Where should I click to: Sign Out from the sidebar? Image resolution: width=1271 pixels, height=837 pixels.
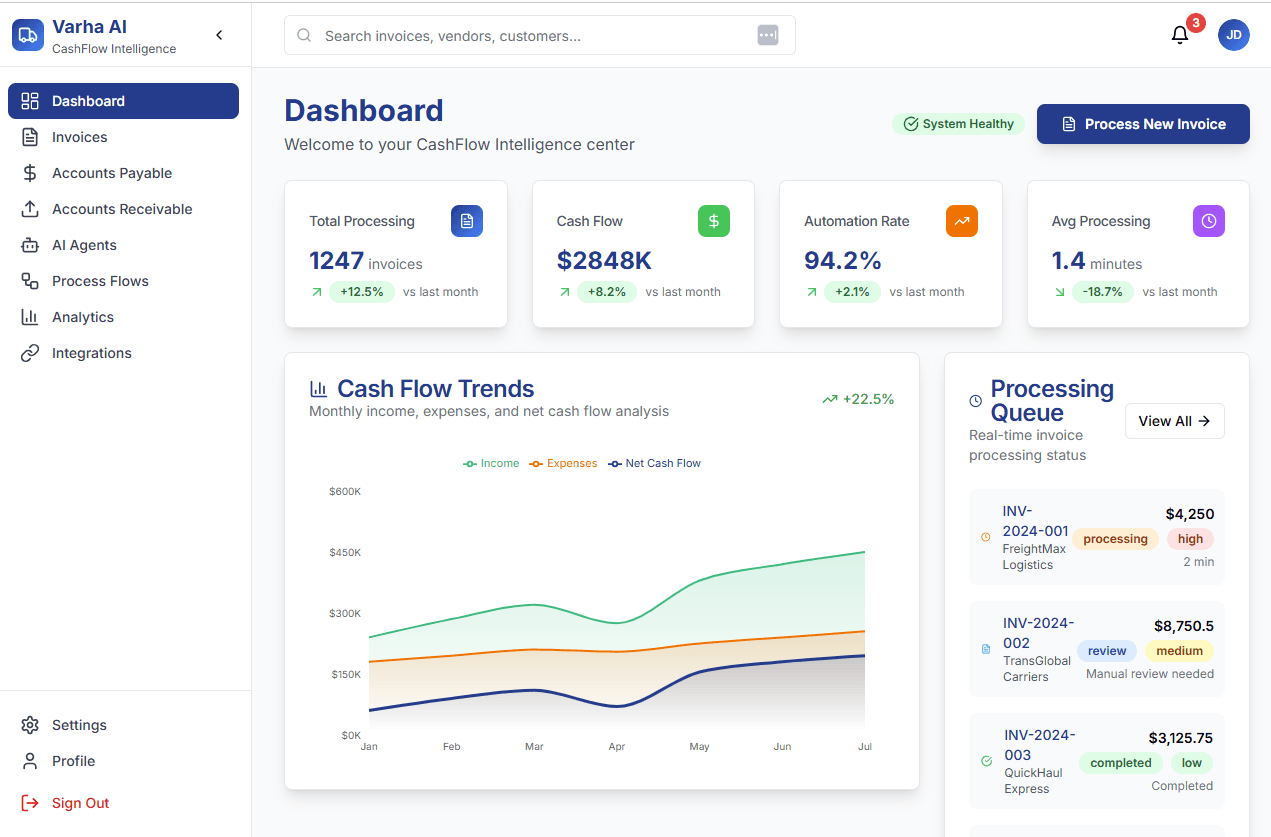pos(80,803)
